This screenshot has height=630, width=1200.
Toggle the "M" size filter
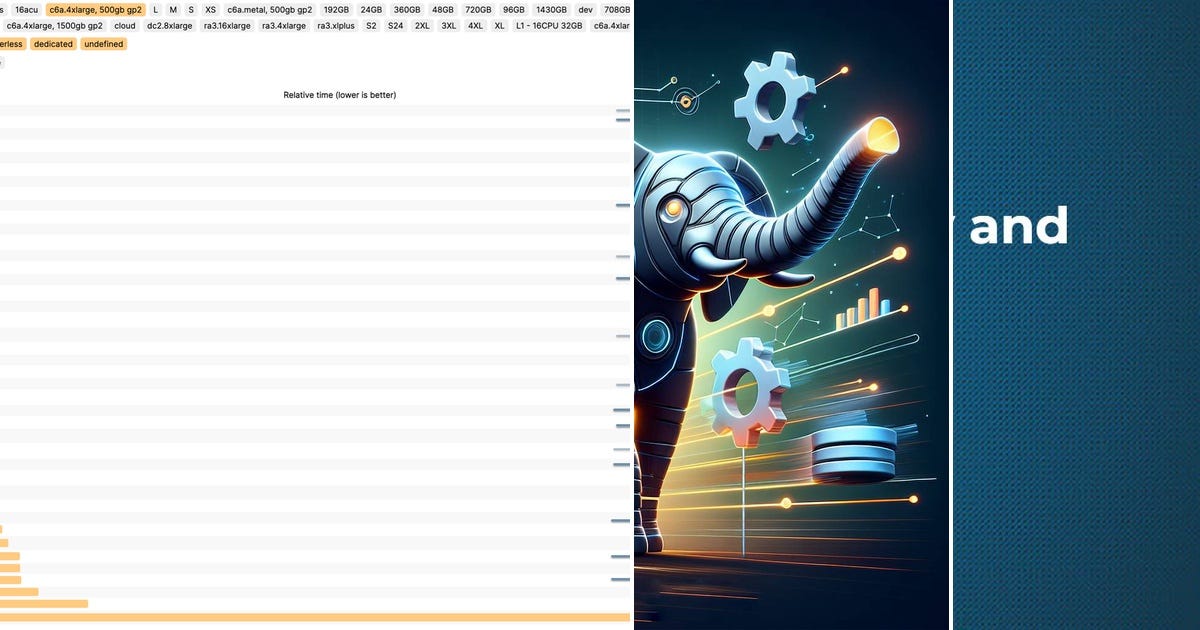pyautogui.click(x=172, y=9)
